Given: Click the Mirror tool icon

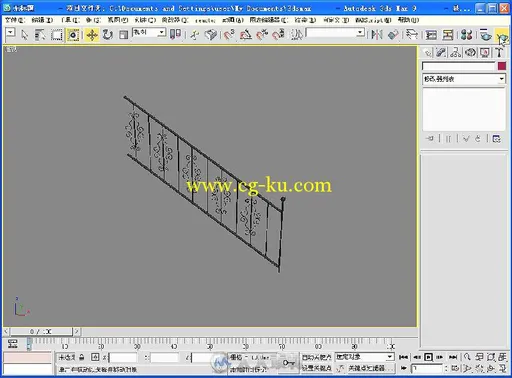Looking at the screenshot, I should [x=377, y=35].
